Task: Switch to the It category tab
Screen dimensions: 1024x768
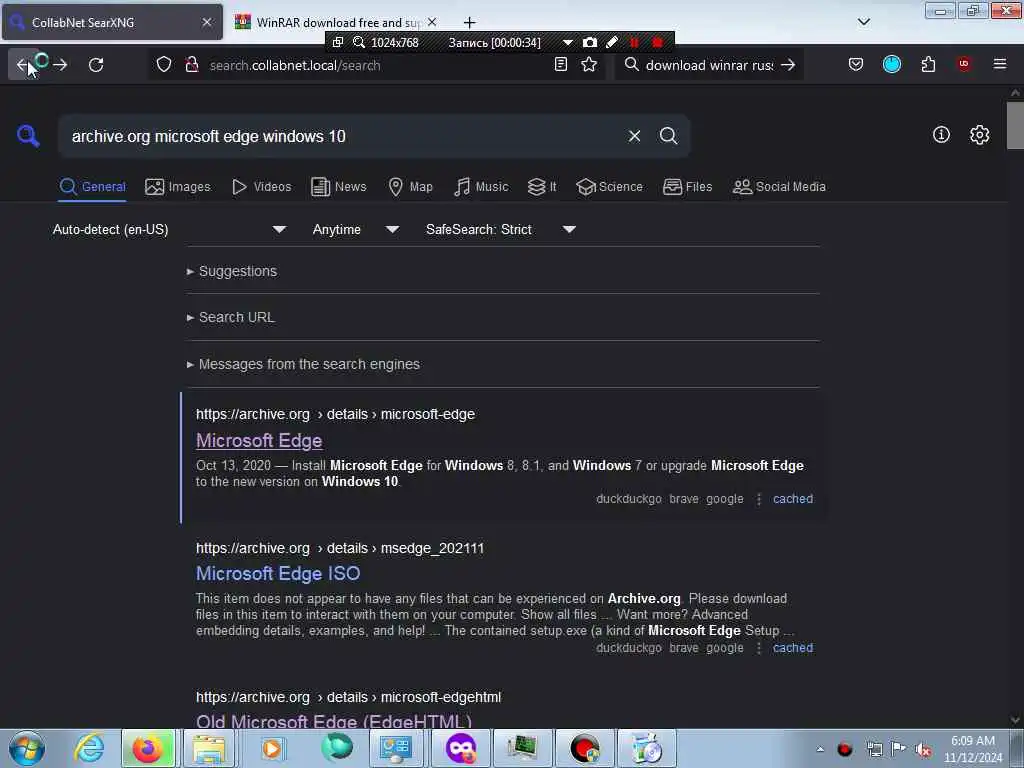Action: click(542, 187)
